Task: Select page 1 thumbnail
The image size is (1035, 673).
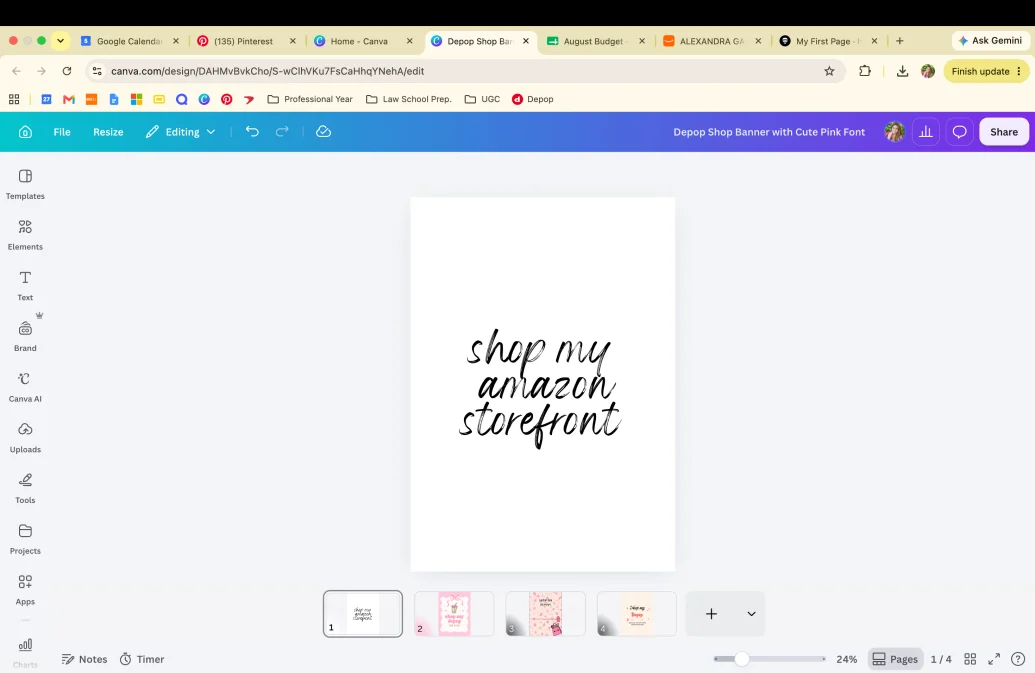Action: click(362, 614)
